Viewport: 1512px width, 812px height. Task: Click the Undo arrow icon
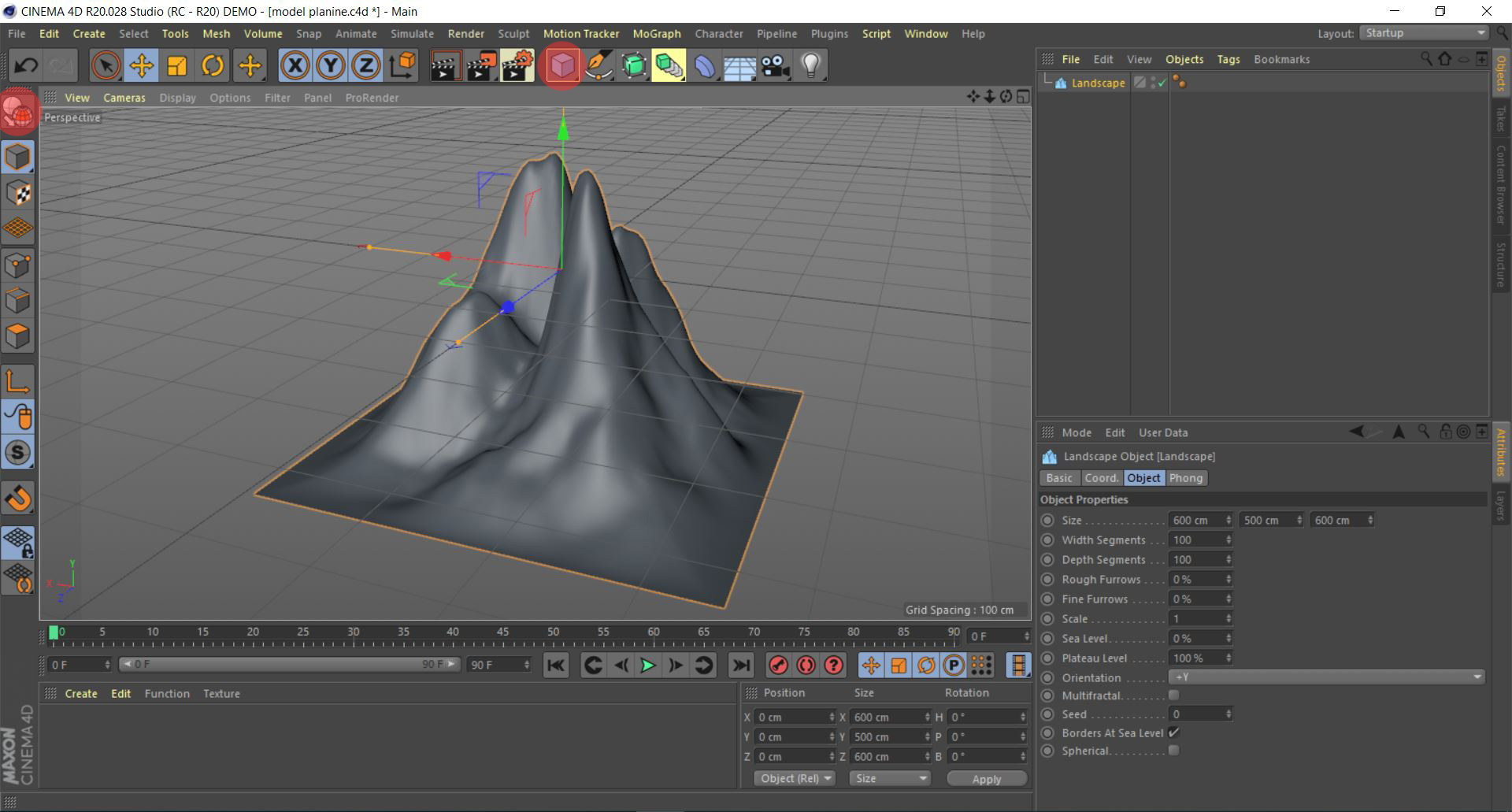point(26,65)
